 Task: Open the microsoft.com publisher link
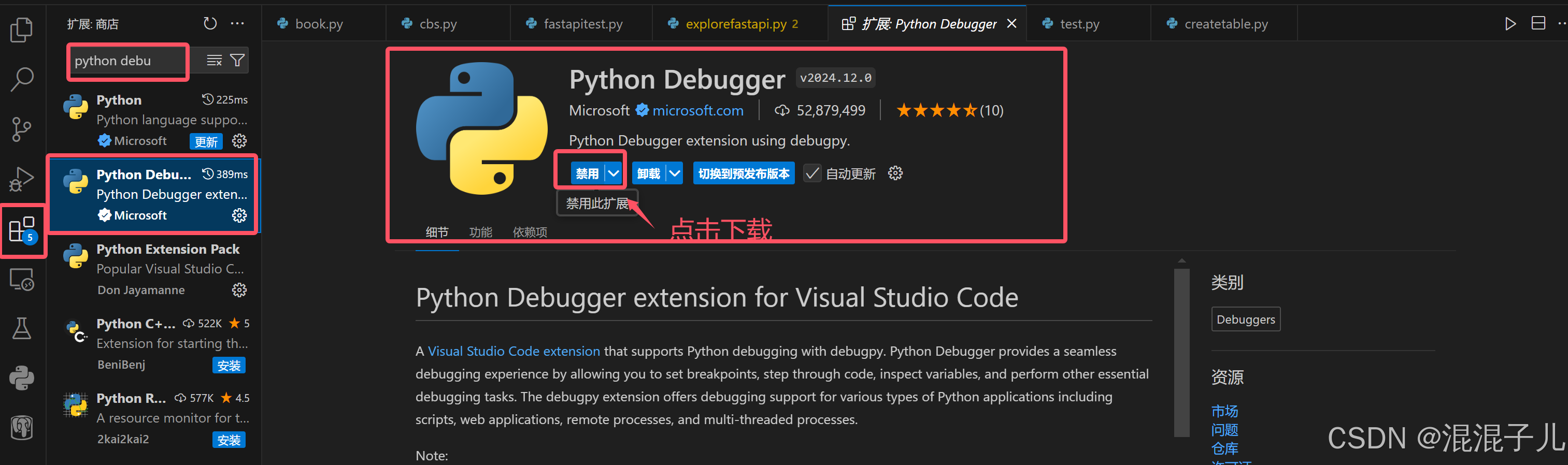pyautogui.click(x=697, y=110)
